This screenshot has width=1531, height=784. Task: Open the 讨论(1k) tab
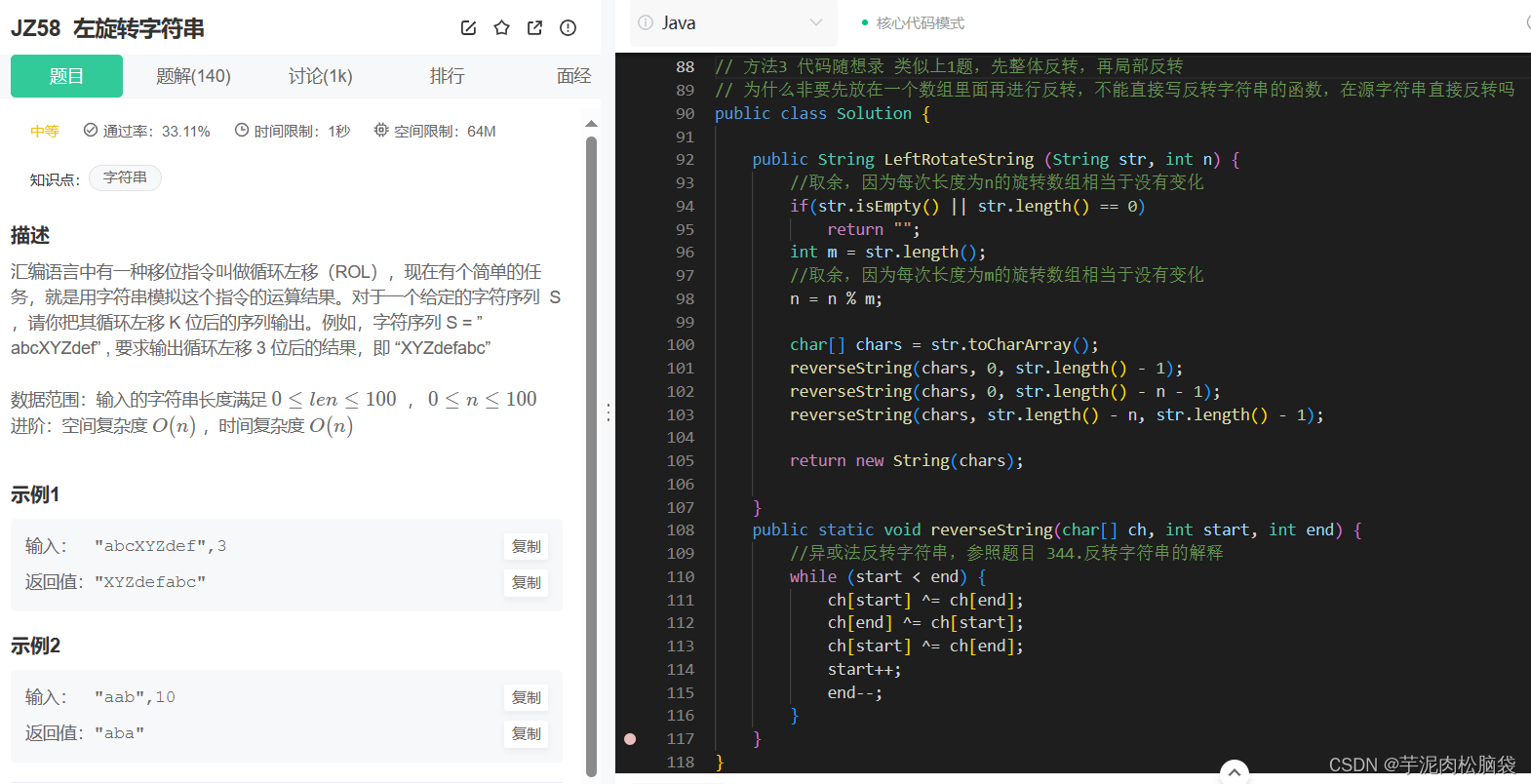pyautogui.click(x=320, y=76)
